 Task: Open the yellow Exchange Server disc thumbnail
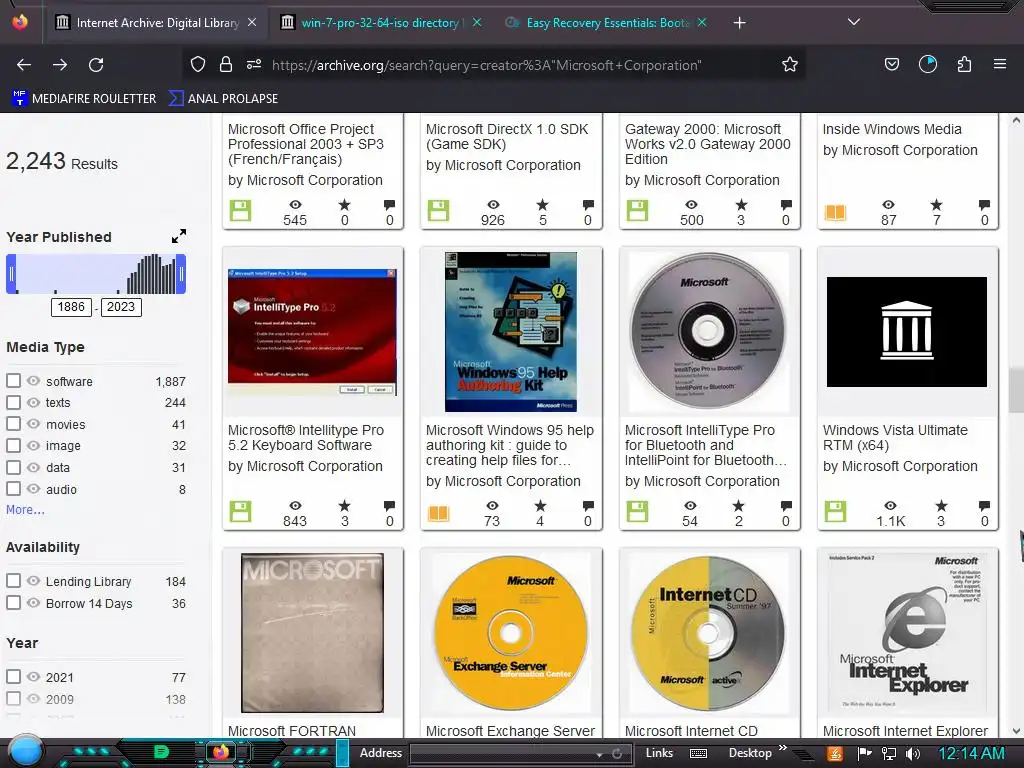(511, 632)
